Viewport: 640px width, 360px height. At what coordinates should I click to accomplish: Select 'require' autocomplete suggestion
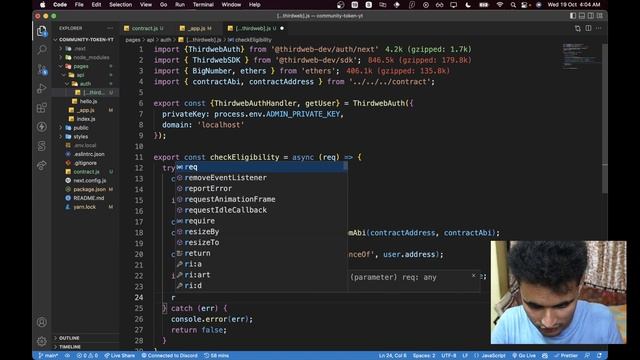261,221
